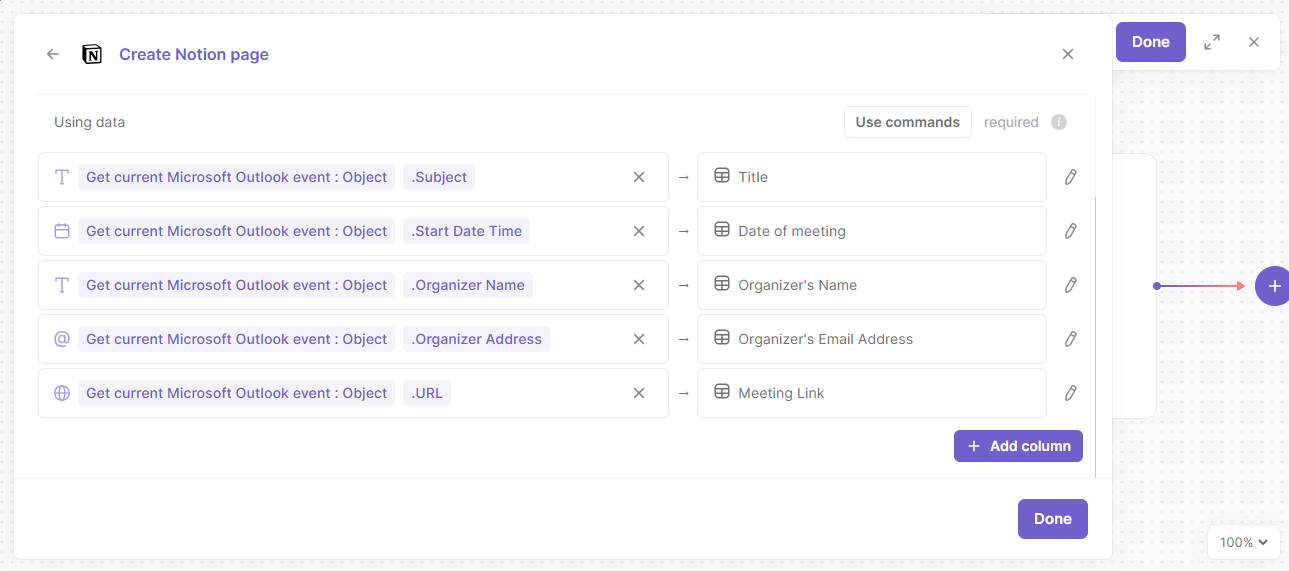The width and height of the screenshot is (1289, 571).
Task: Open the 100% zoom dropdown
Action: (x=1244, y=542)
